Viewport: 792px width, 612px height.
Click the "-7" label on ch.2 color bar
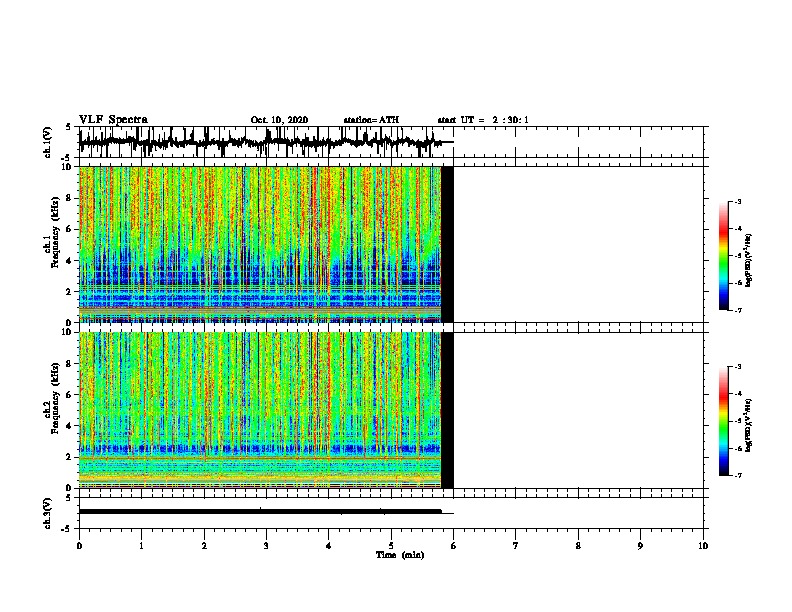[737, 476]
